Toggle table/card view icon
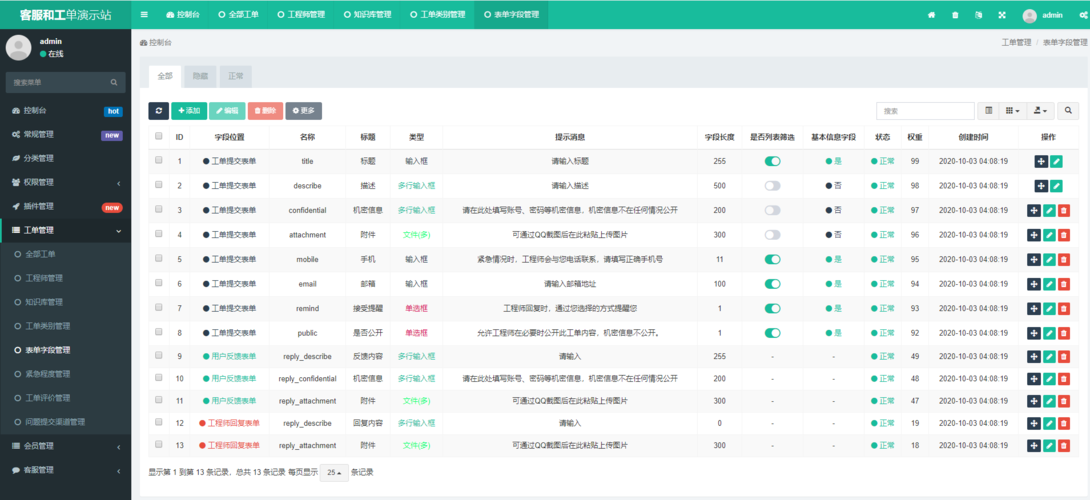The width and height of the screenshot is (1090, 500). (989, 111)
